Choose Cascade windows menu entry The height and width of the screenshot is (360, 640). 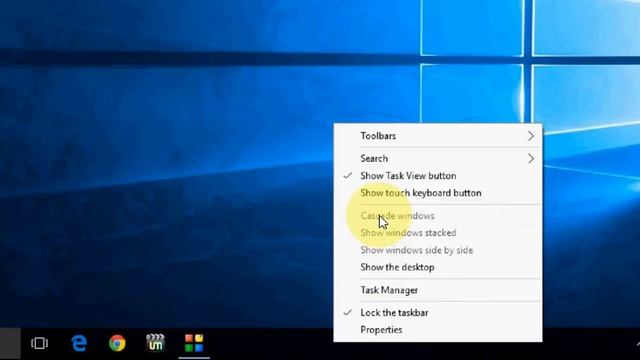coord(438,216)
